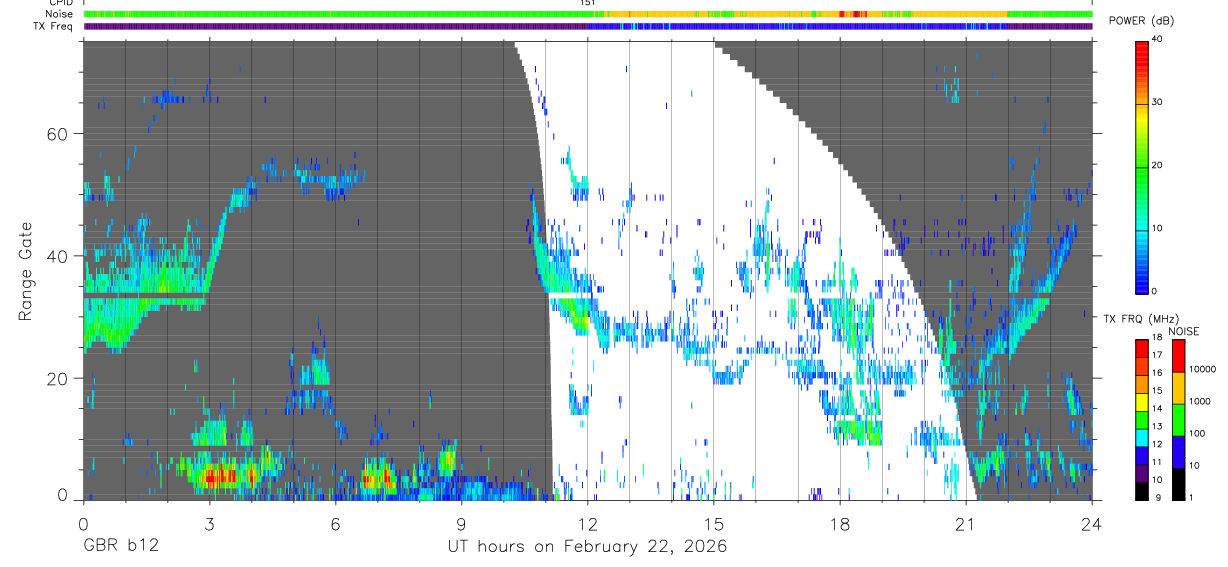
Task: Click the 'UT hours on February 22, 2026' axis title
Action: [x=586, y=547]
